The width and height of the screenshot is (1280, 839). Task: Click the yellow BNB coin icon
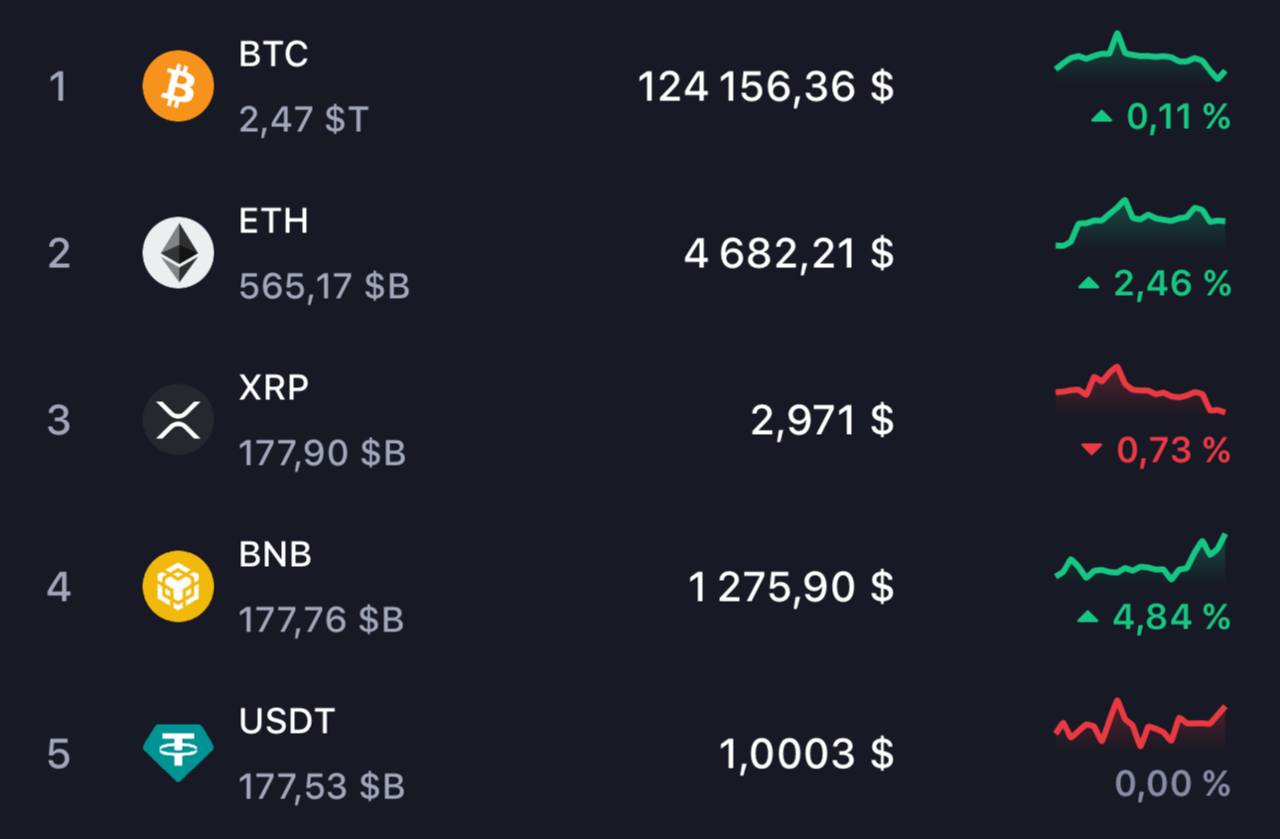[x=178, y=586]
